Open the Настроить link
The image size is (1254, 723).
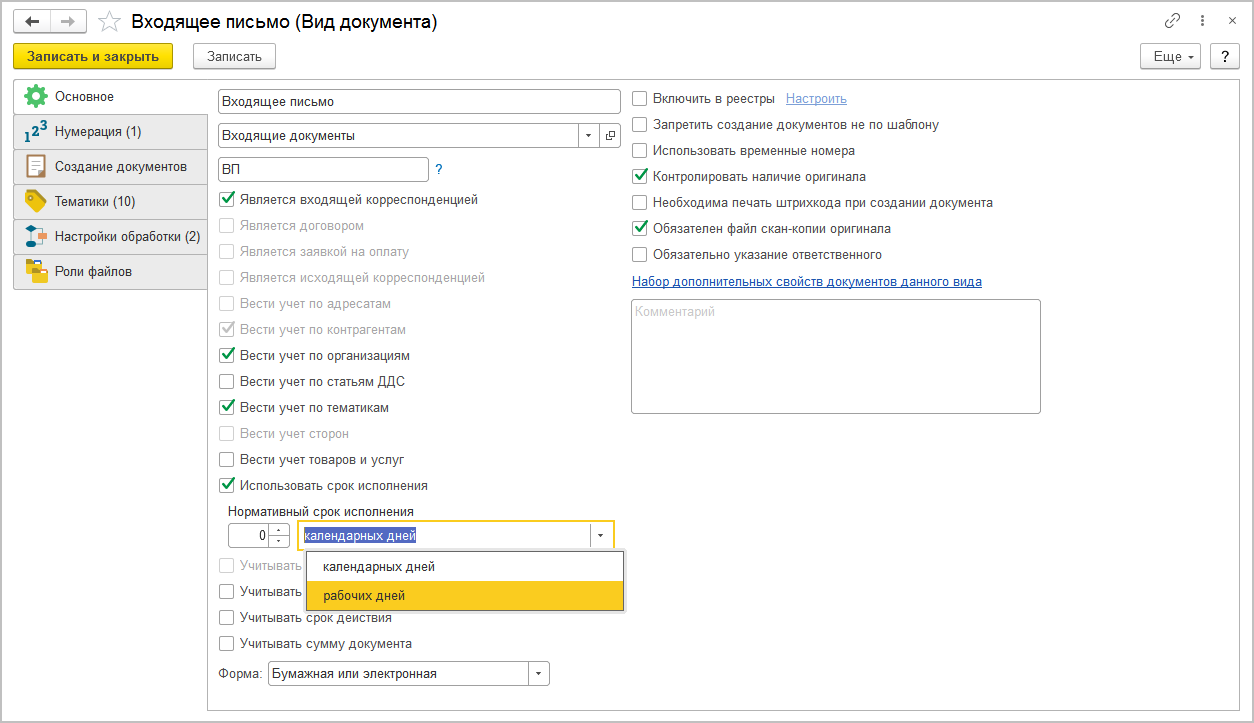816,99
